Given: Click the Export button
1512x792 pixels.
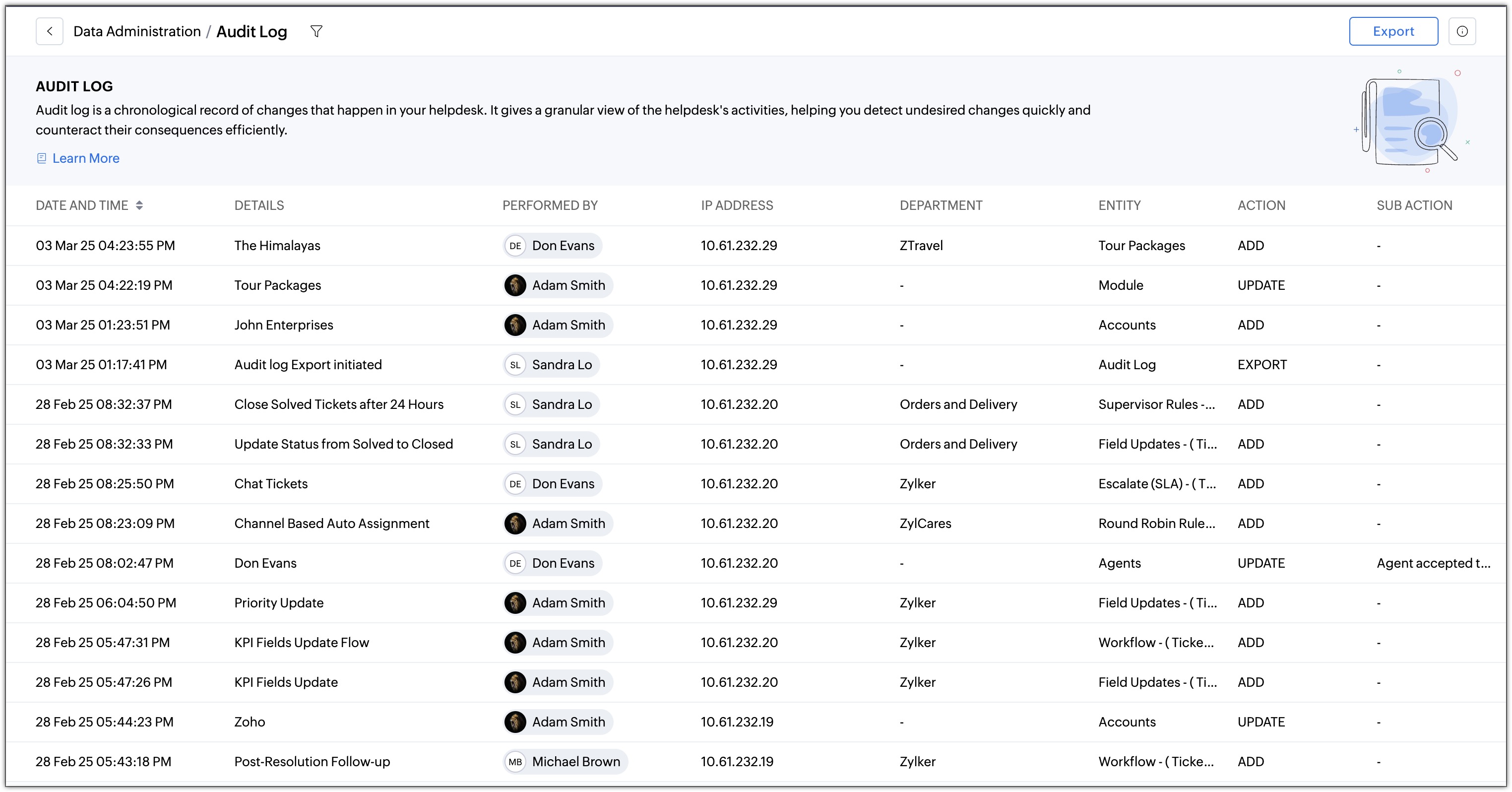Looking at the screenshot, I should click(x=1393, y=31).
